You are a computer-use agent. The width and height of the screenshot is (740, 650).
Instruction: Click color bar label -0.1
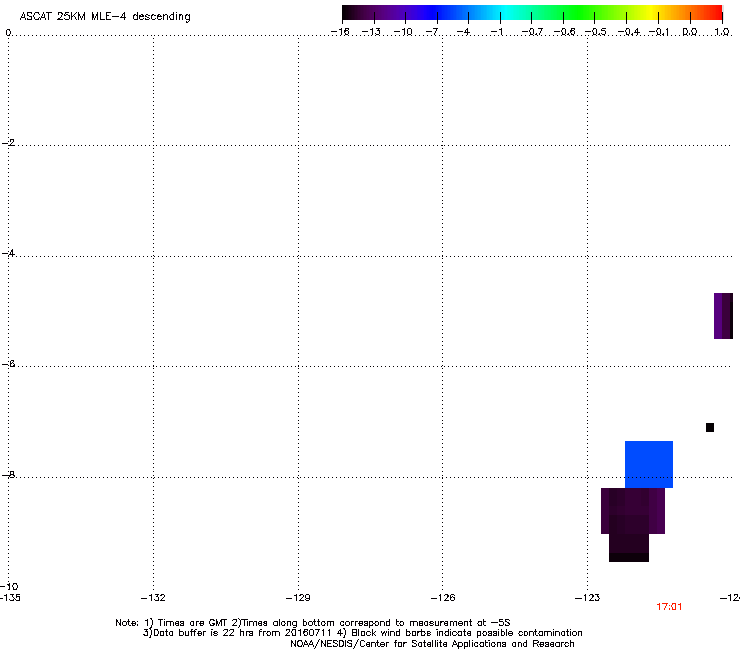pos(659,32)
